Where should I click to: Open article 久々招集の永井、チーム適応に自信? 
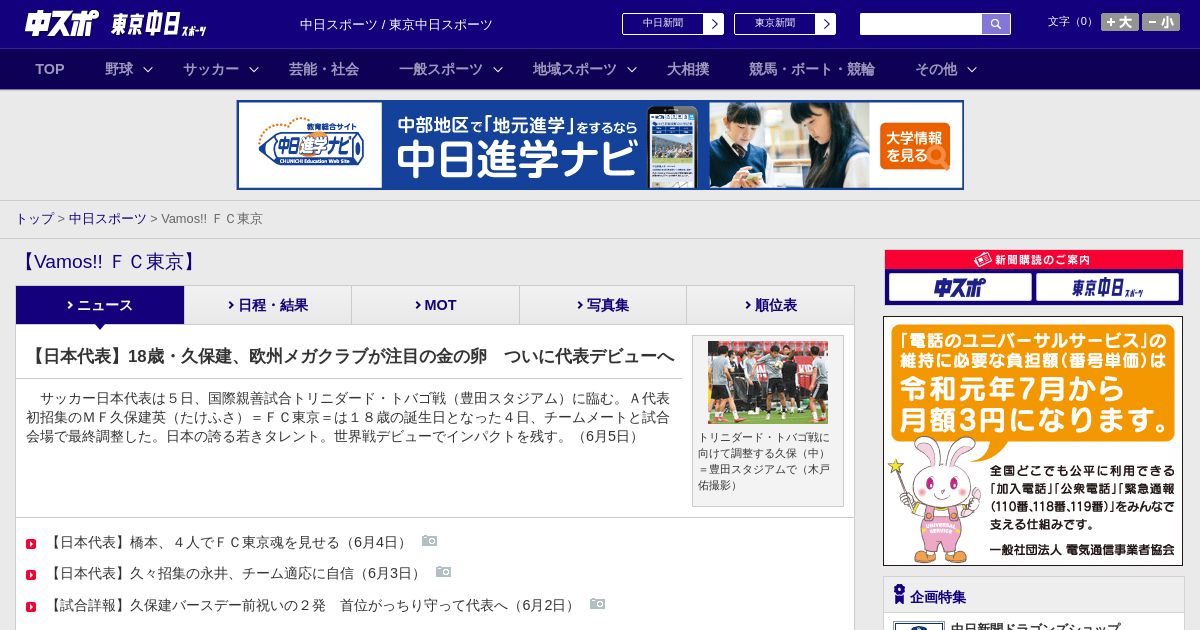(236, 573)
